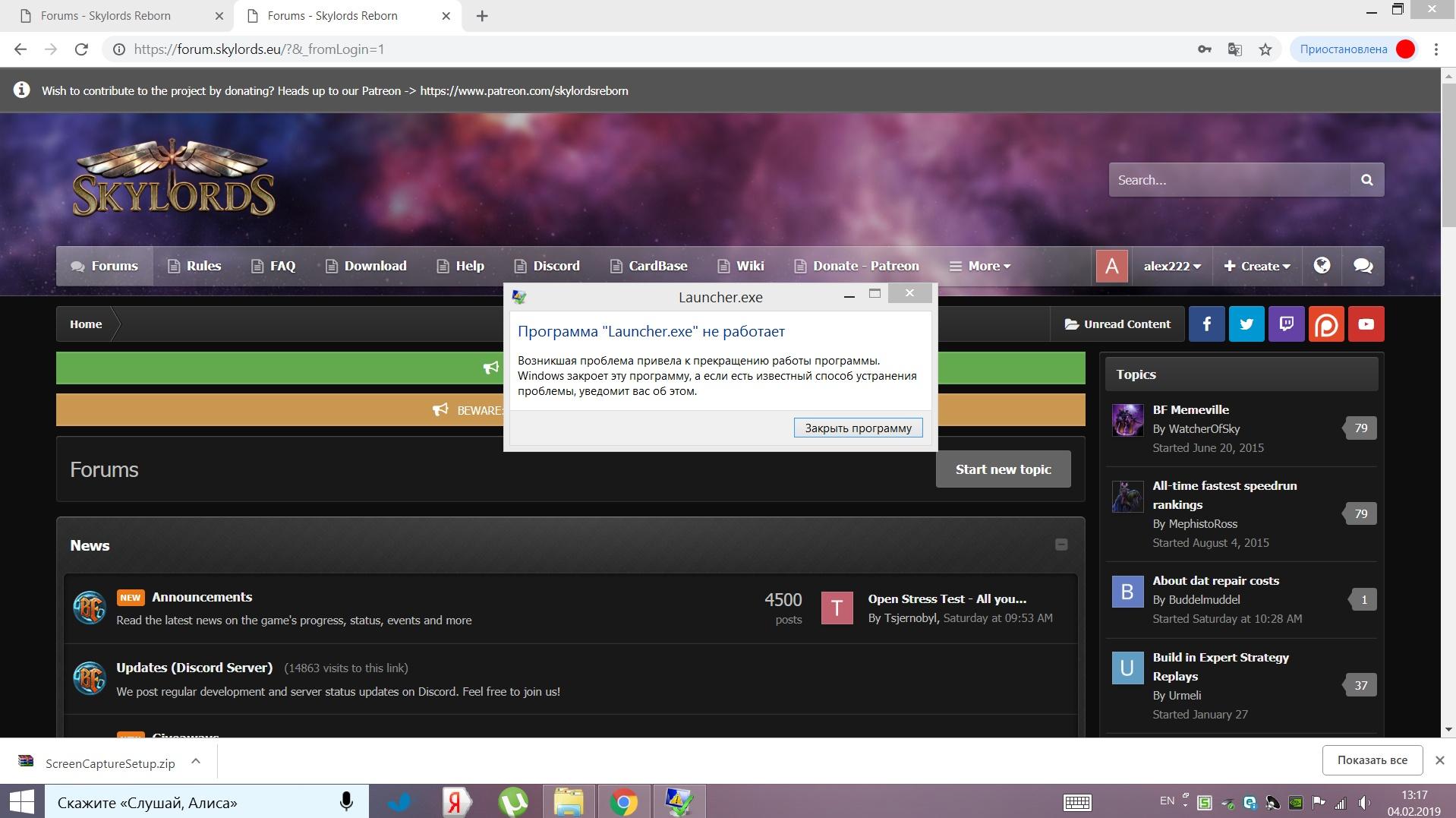Image resolution: width=1456 pixels, height=818 pixels.
Task: Open the Announcements forum BF icon
Action: pos(89,608)
